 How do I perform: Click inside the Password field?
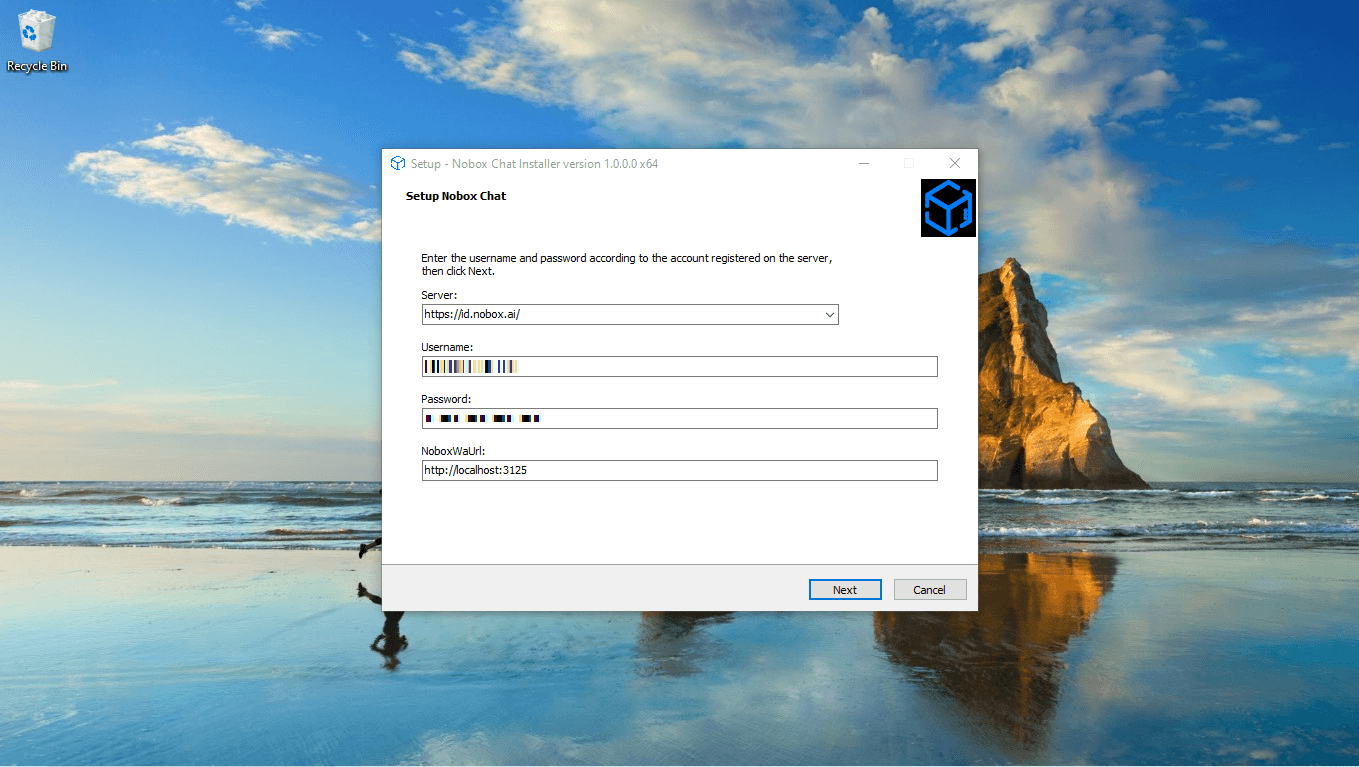coord(680,418)
